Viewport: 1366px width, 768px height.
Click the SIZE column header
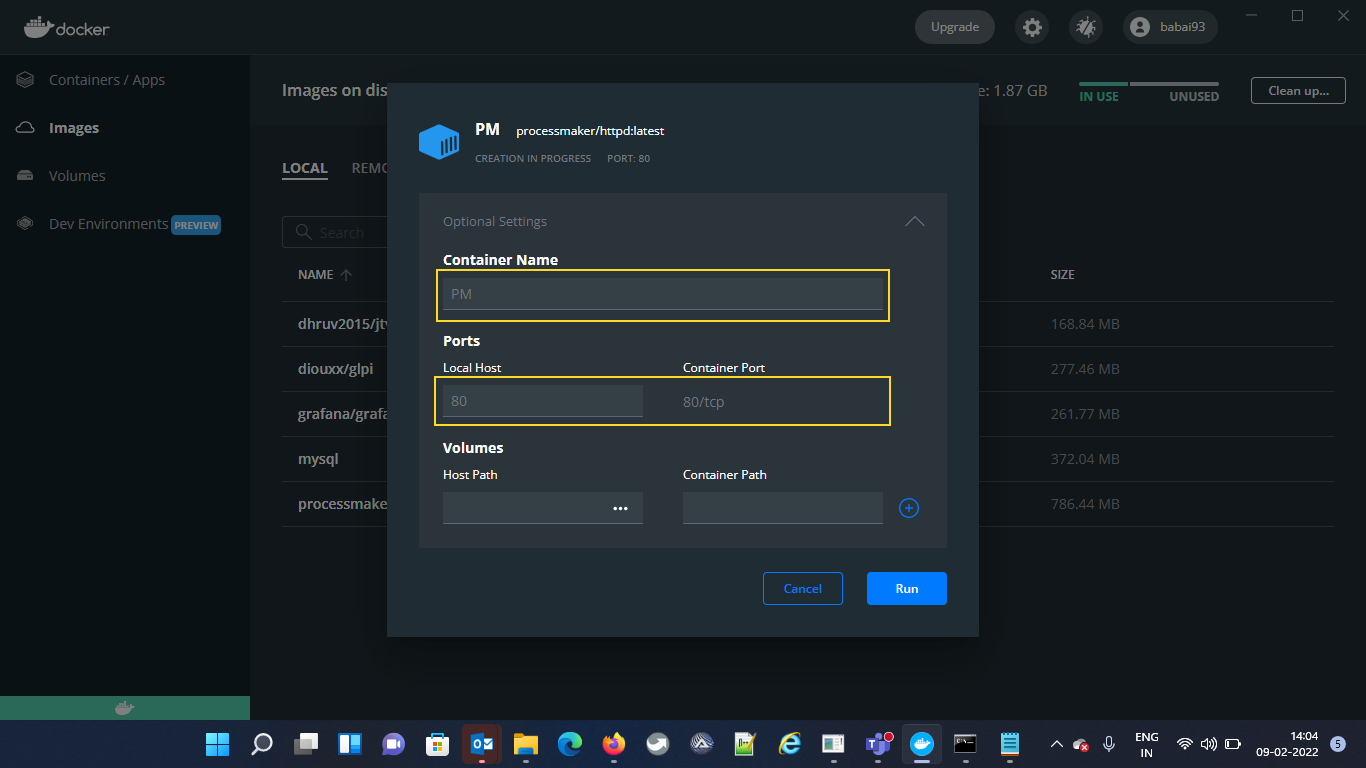(x=1062, y=274)
